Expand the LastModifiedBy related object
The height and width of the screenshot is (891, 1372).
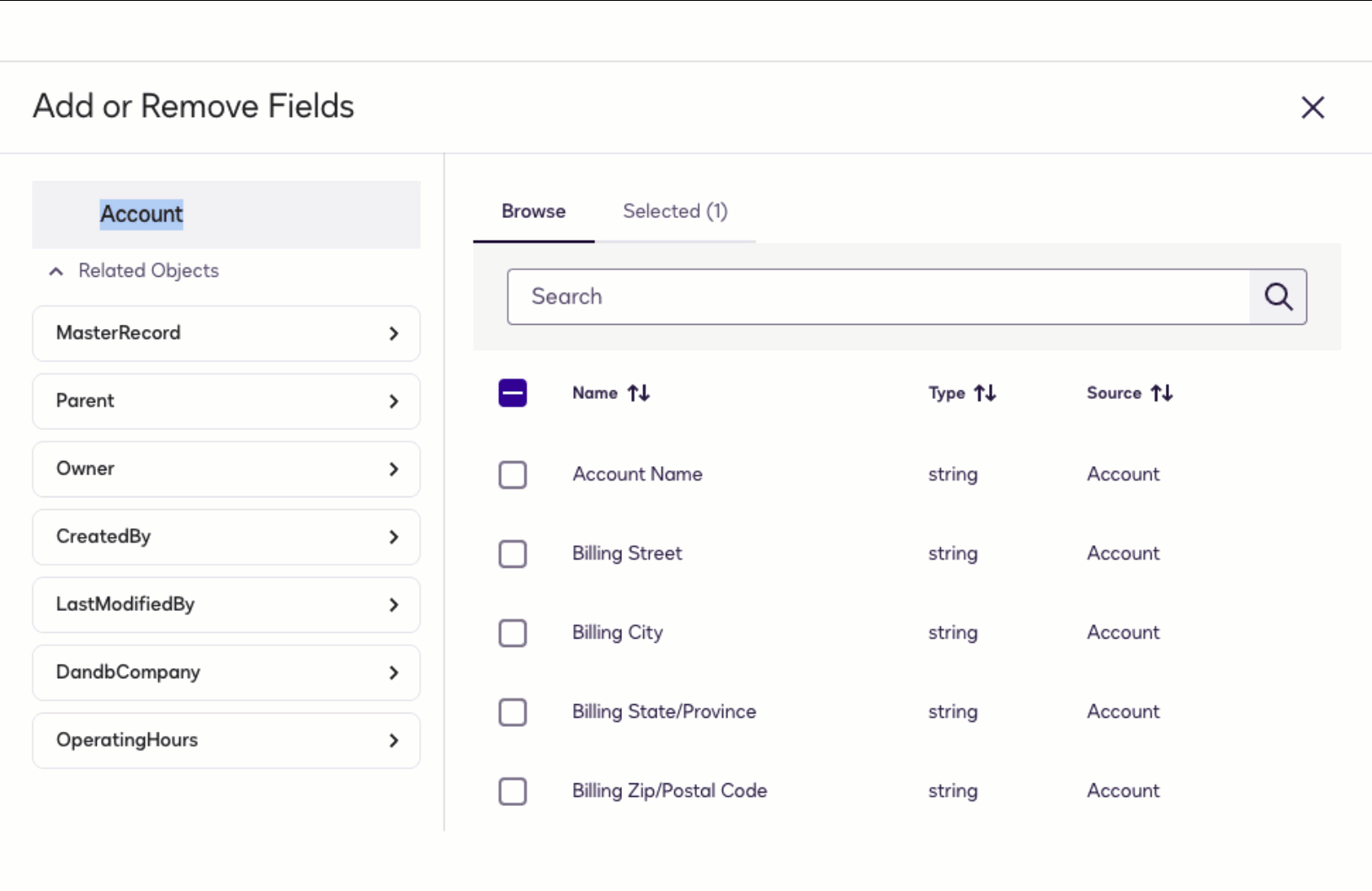click(226, 604)
